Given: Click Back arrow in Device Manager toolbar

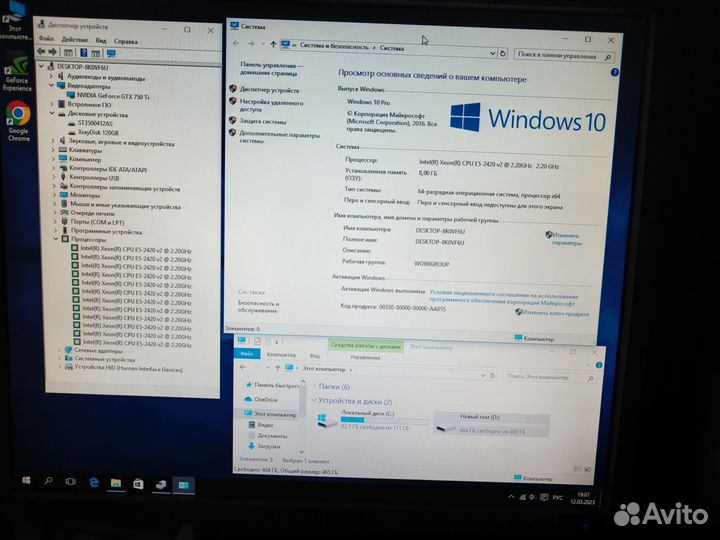Looking at the screenshot, I should click(41, 51).
